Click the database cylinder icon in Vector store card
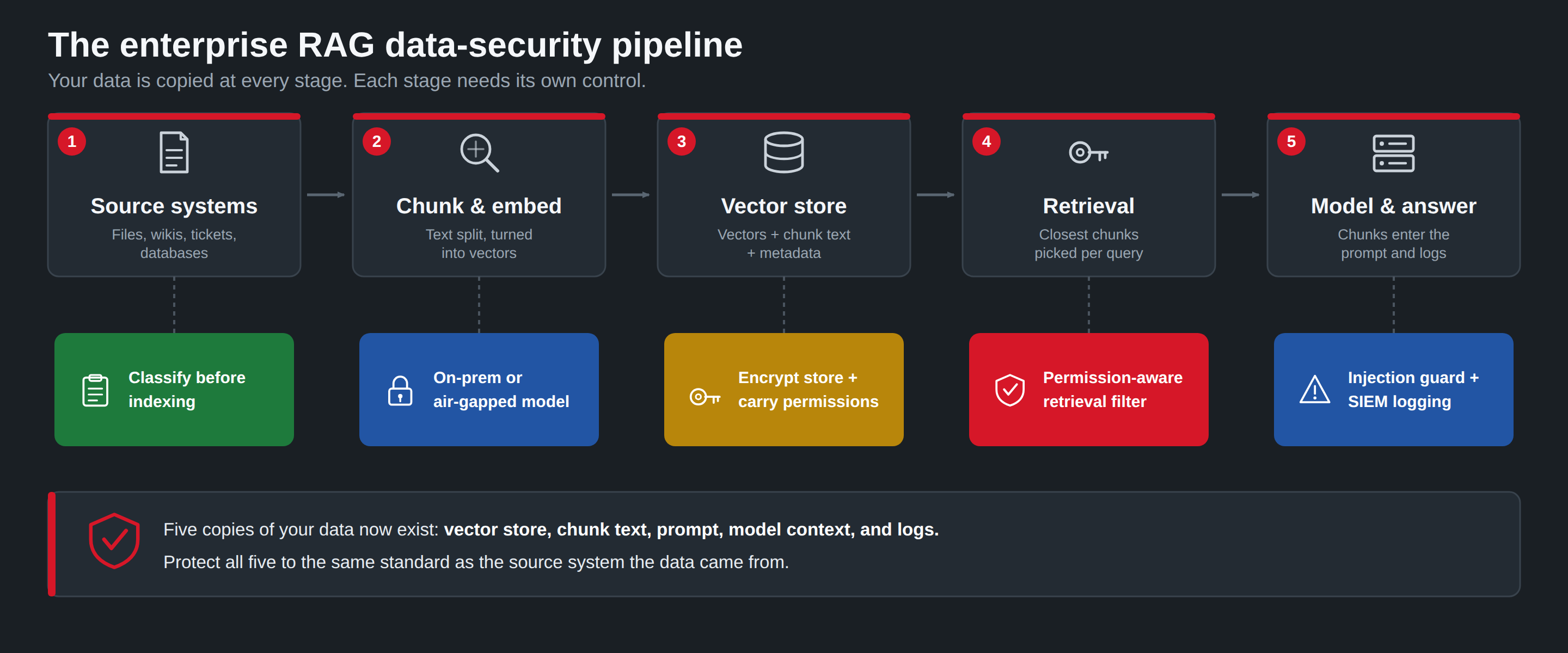This screenshot has height=653, width=1568. click(783, 152)
